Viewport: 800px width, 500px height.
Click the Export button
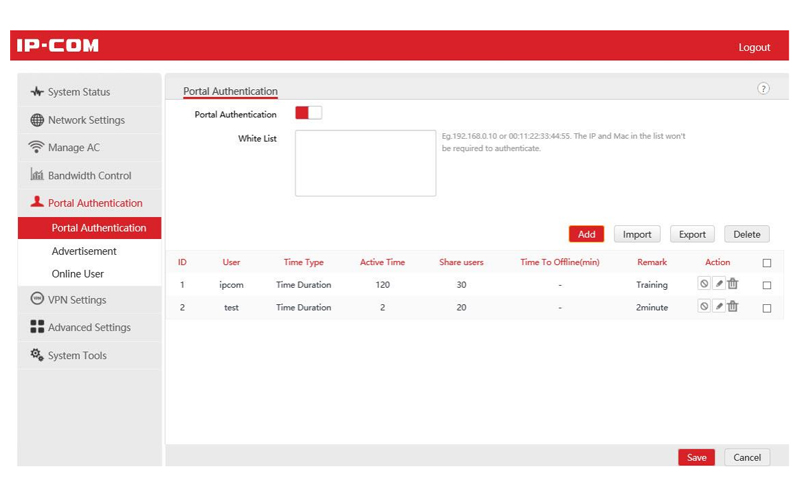(x=692, y=234)
